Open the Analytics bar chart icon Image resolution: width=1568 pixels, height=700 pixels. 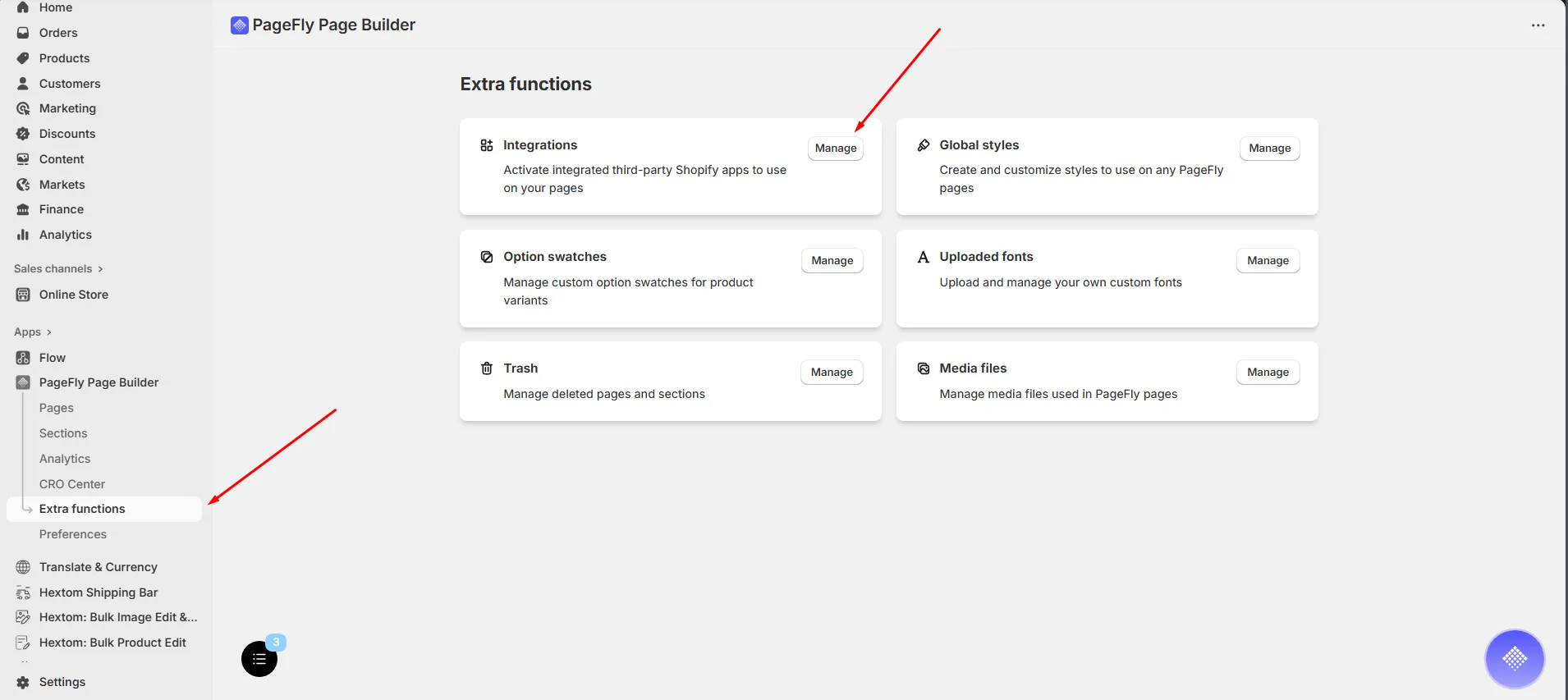tap(23, 235)
